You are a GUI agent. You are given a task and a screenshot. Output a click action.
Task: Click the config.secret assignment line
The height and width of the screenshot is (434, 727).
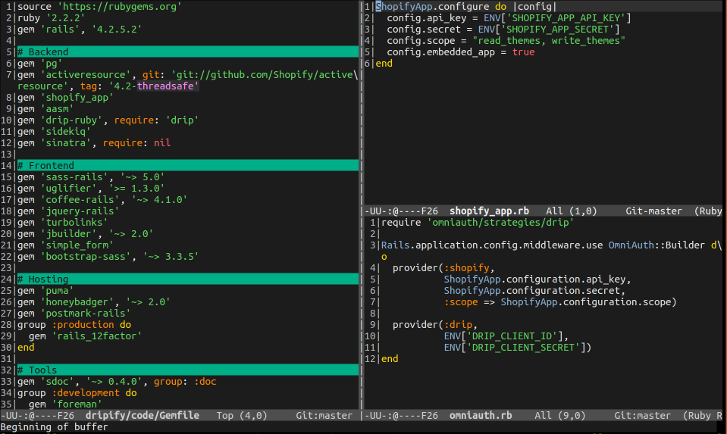(503, 29)
